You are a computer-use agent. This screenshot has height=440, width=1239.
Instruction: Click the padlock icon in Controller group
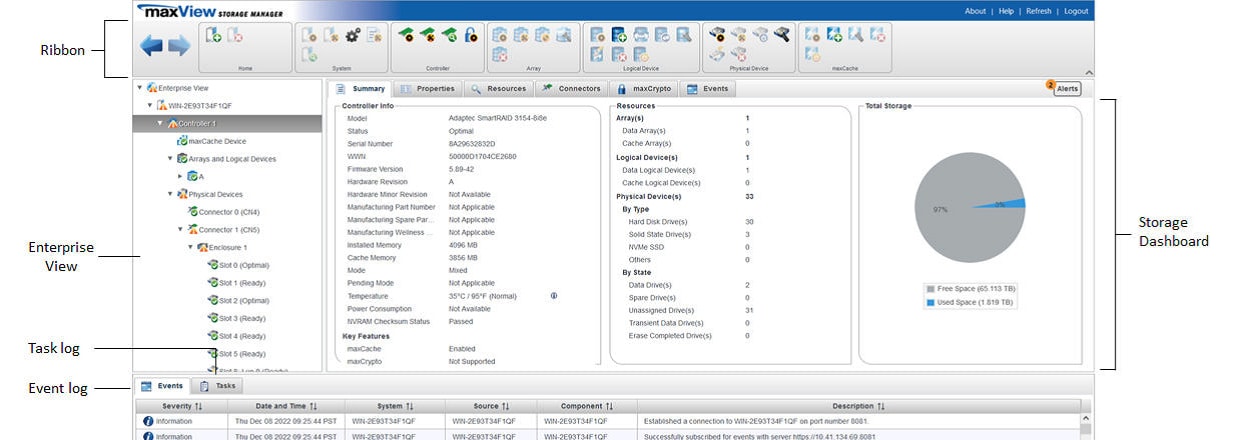[470, 35]
